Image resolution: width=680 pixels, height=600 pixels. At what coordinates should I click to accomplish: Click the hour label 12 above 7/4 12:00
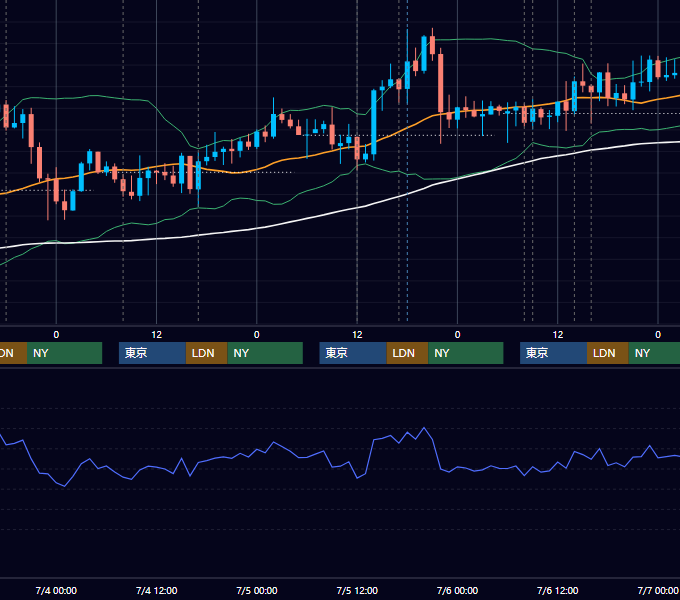(x=157, y=335)
